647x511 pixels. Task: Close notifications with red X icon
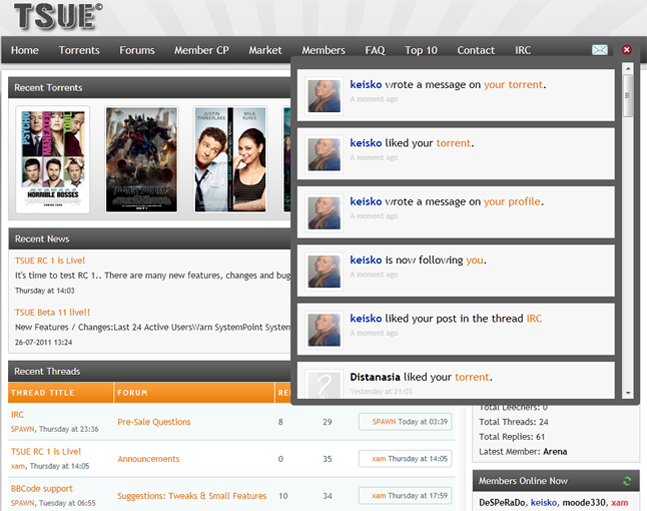coord(627,50)
